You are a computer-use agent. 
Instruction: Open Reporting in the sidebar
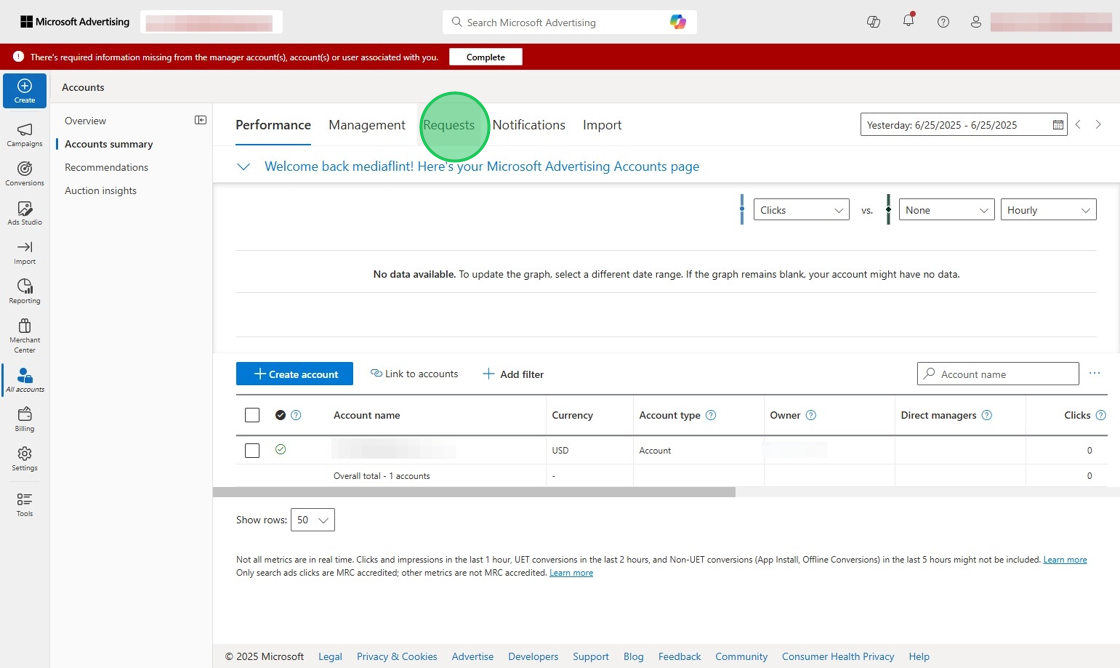pyautogui.click(x=24, y=291)
